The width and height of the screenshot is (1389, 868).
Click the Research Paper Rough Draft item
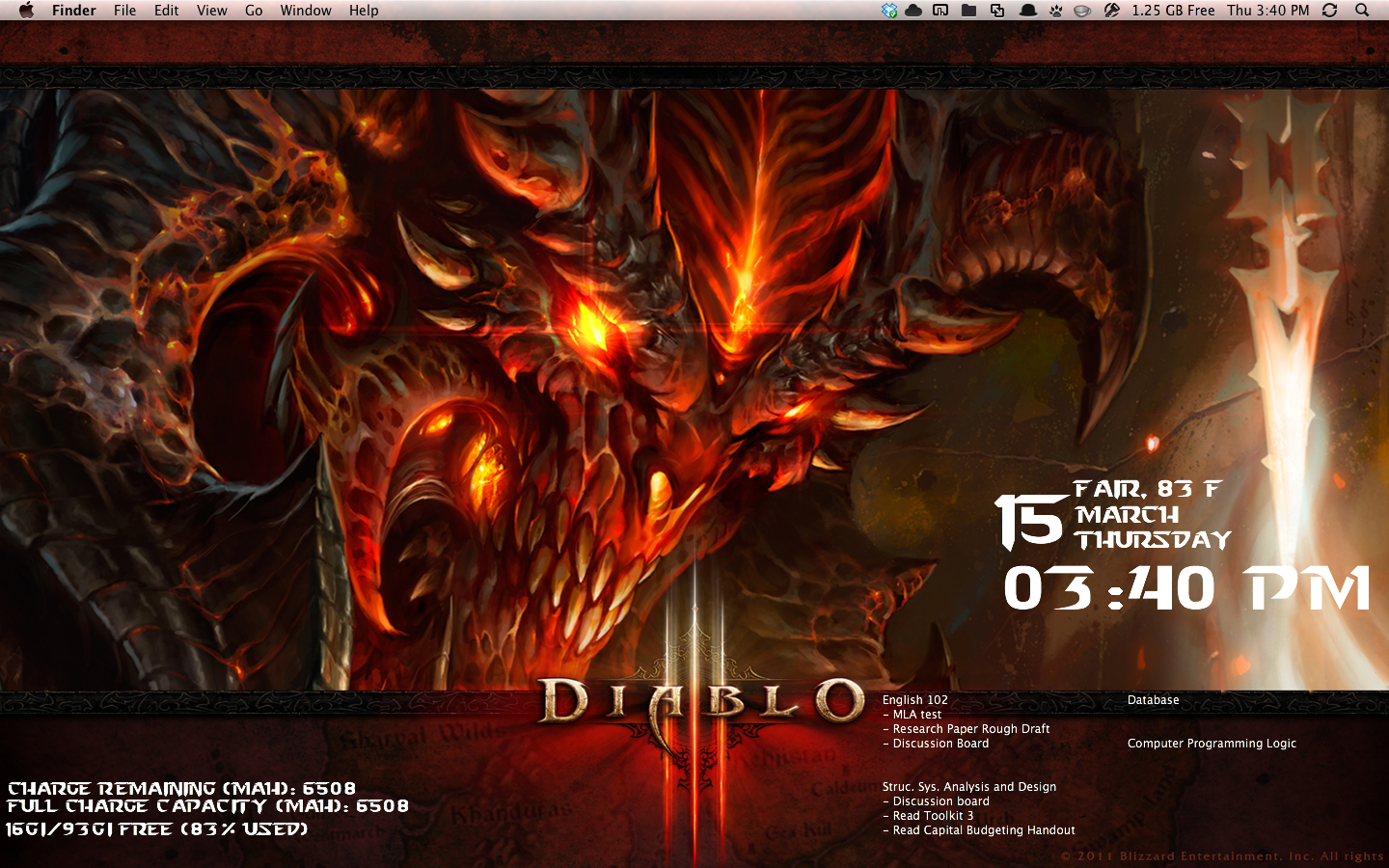[966, 729]
